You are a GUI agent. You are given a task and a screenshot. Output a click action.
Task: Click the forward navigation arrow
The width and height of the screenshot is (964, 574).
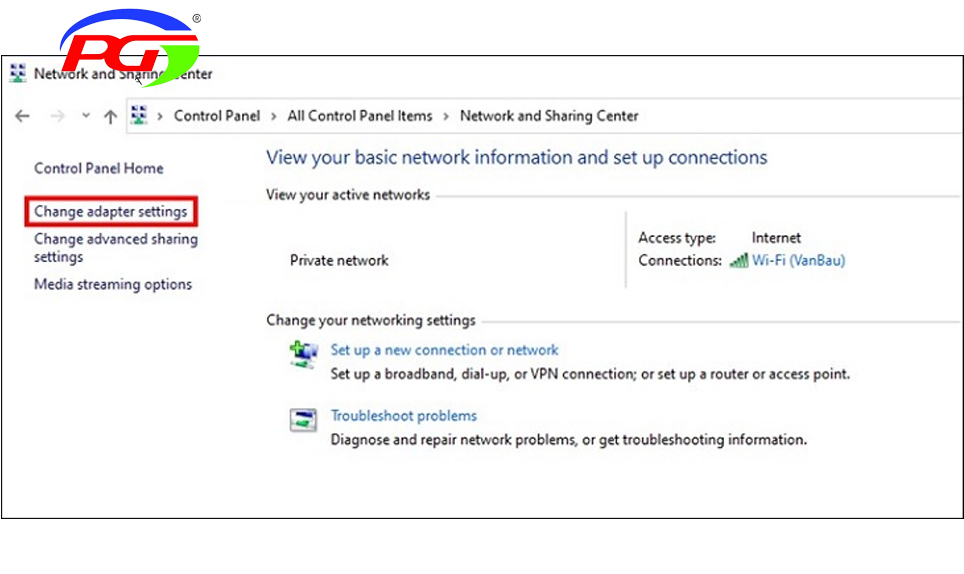tap(57, 116)
